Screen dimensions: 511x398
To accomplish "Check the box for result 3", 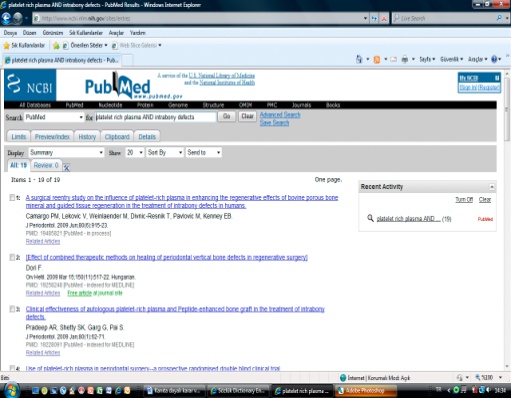I will point(12,309).
